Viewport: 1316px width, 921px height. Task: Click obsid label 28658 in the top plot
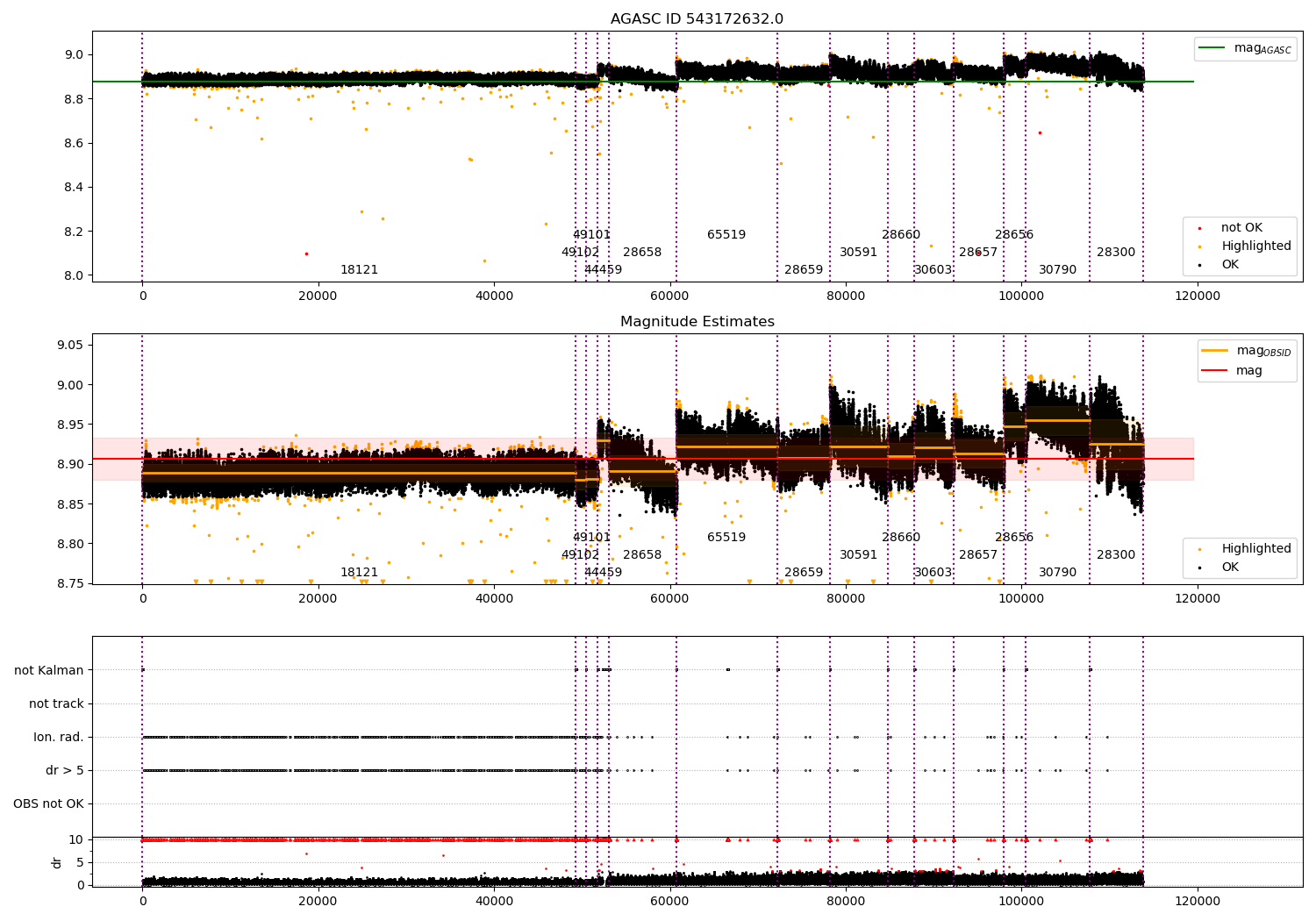tap(642, 253)
